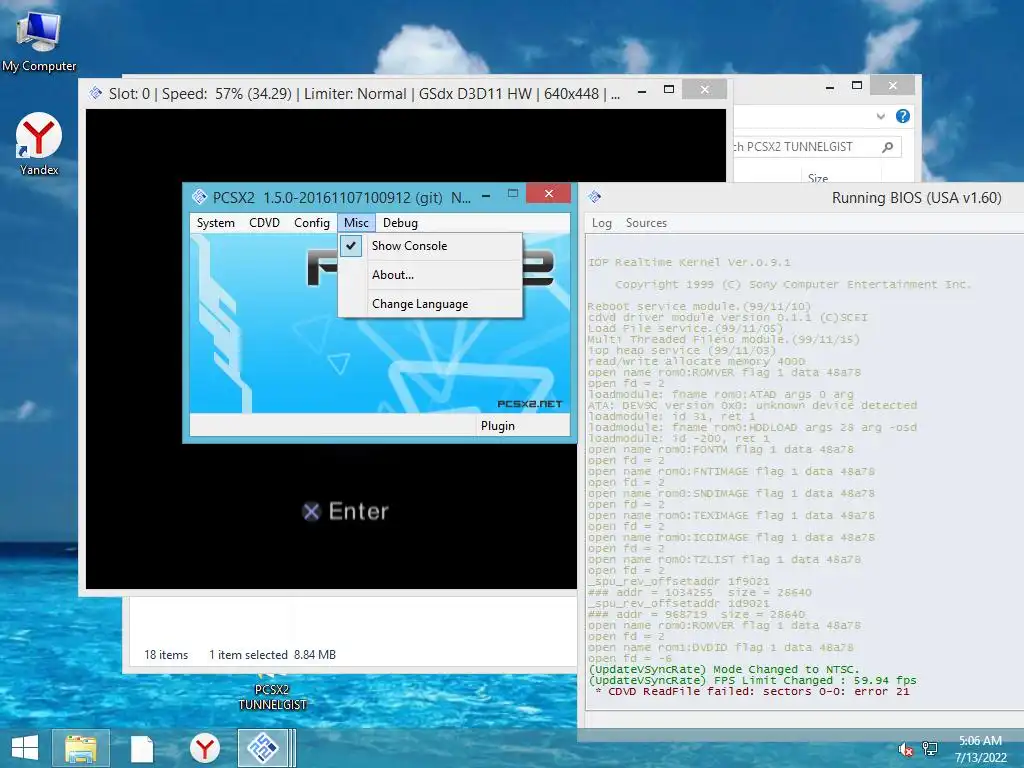Minimize the game render window
Viewport: 1024px width, 768px height.
click(642, 91)
